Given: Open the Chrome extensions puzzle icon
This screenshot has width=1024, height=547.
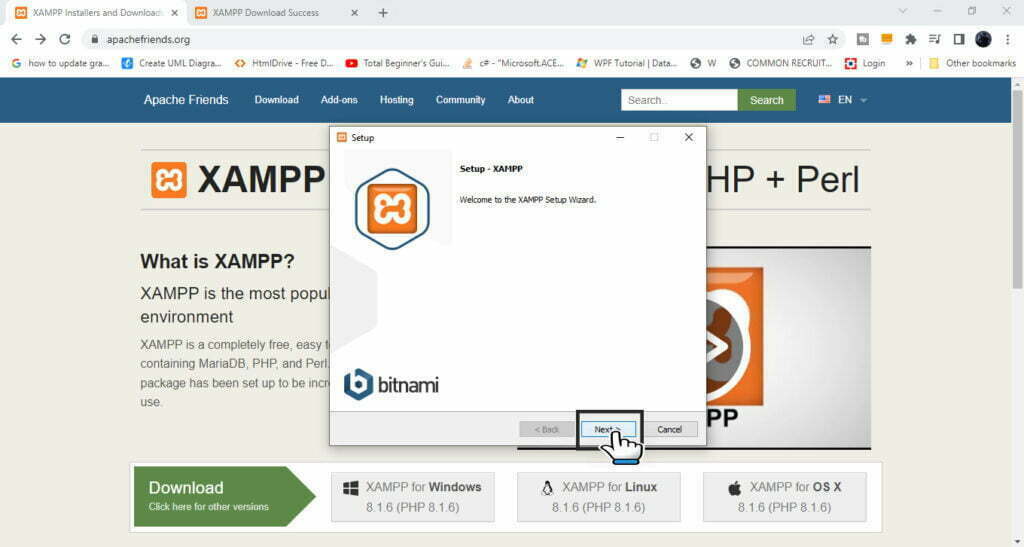Looking at the screenshot, I should pos(910,40).
